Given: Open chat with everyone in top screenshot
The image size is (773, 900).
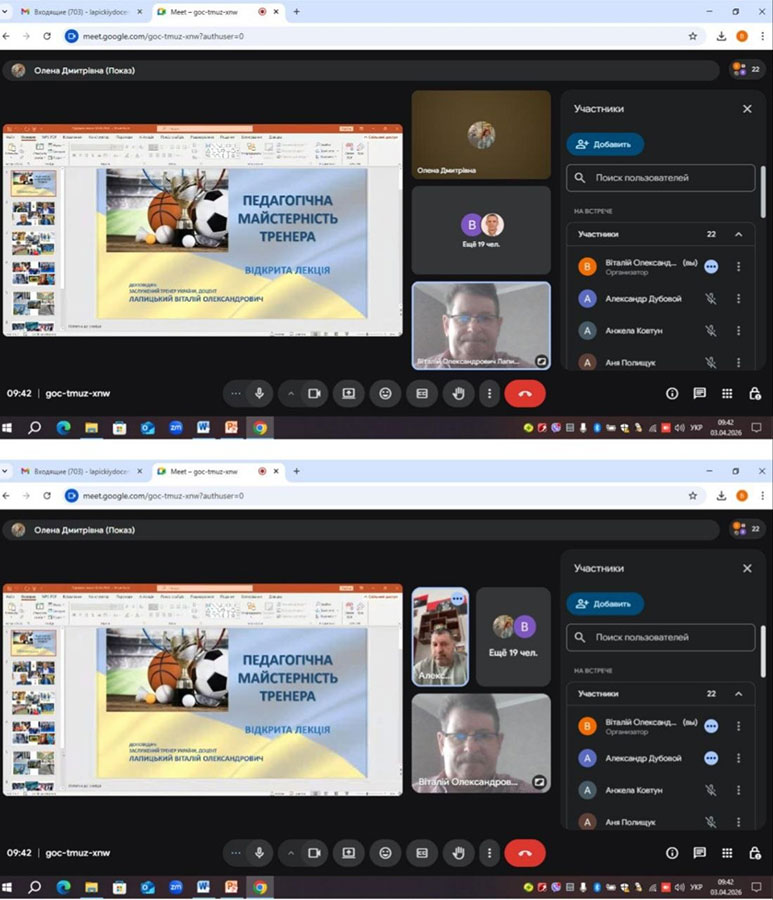Looking at the screenshot, I should [x=700, y=394].
